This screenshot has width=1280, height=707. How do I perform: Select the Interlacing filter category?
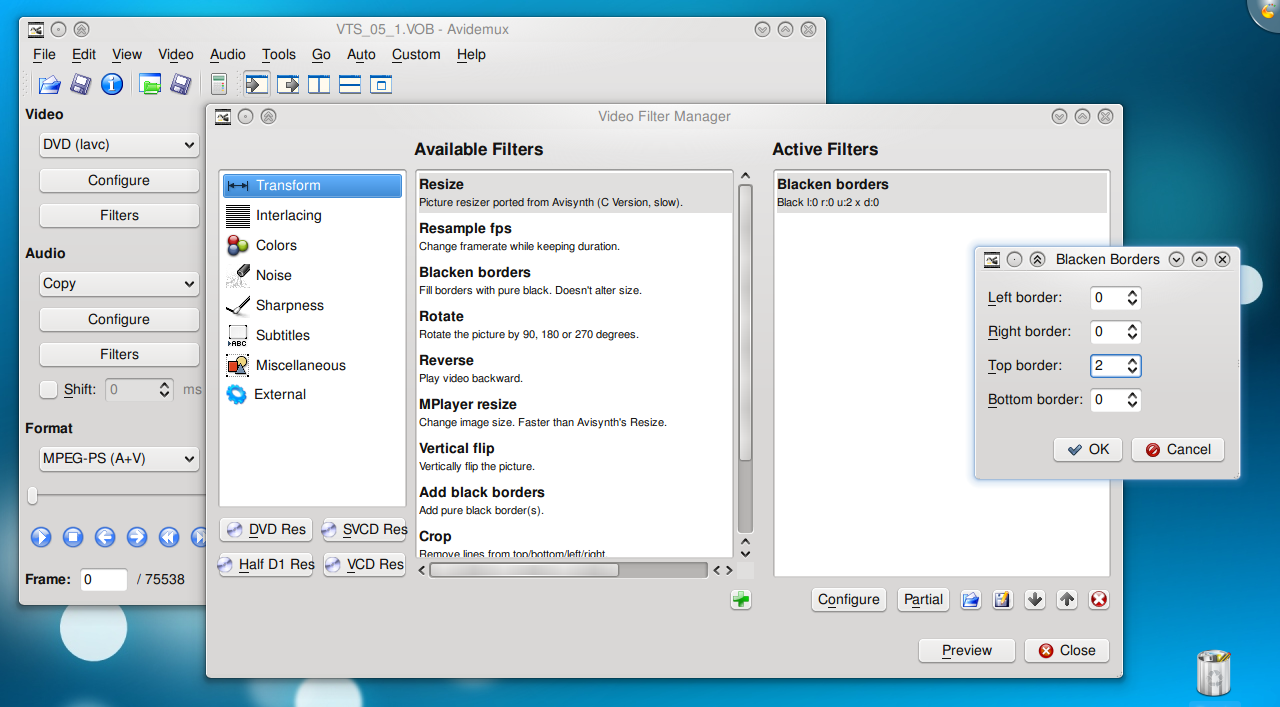coord(312,215)
